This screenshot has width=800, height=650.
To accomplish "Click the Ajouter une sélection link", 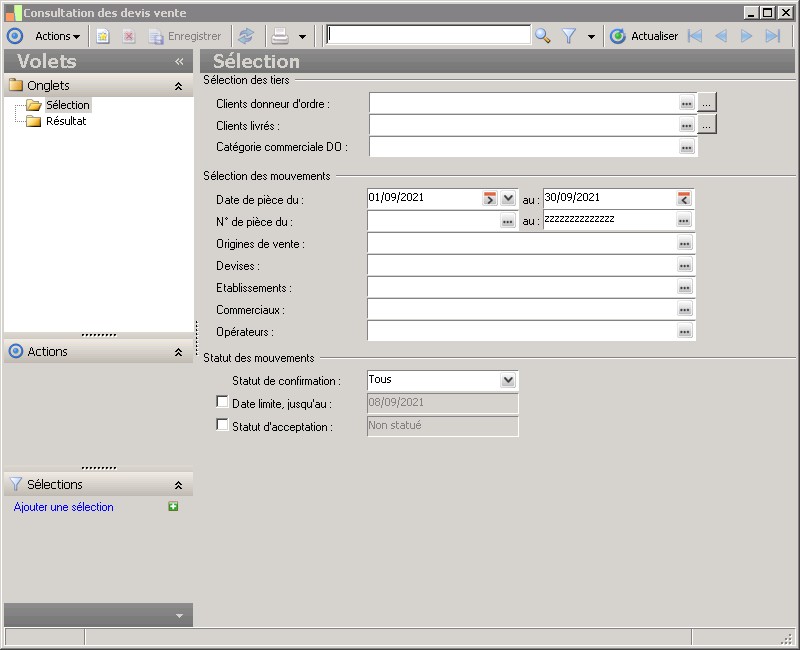I will 64,507.
